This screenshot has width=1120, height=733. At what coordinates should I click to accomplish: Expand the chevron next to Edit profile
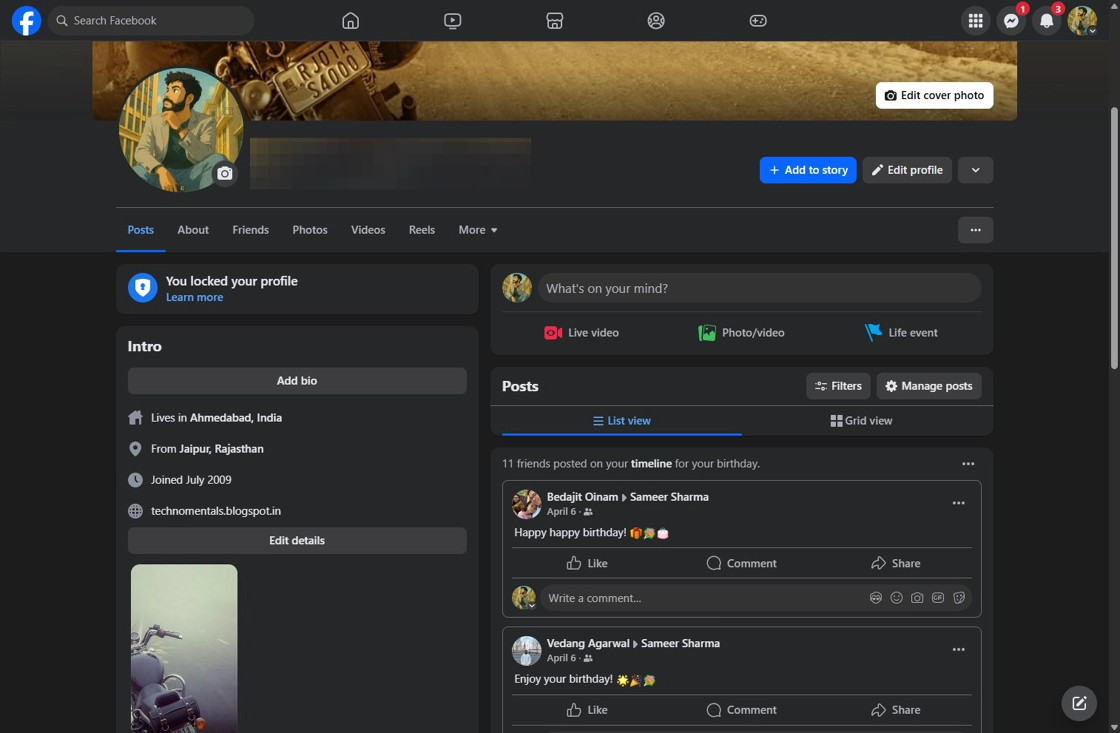976,170
